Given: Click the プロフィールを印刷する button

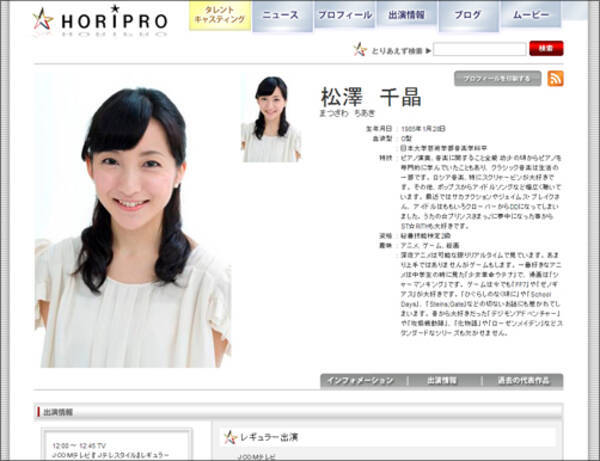Looking at the screenshot, I should click(x=497, y=79).
